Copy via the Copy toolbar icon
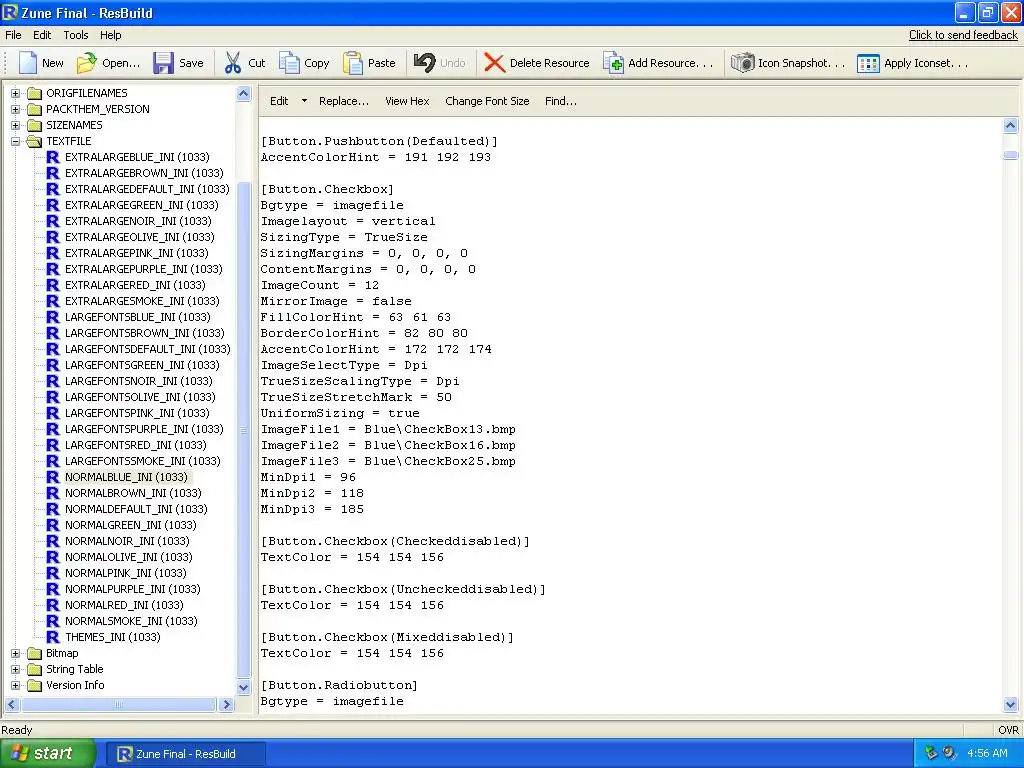 pyautogui.click(x=289, y=63)
